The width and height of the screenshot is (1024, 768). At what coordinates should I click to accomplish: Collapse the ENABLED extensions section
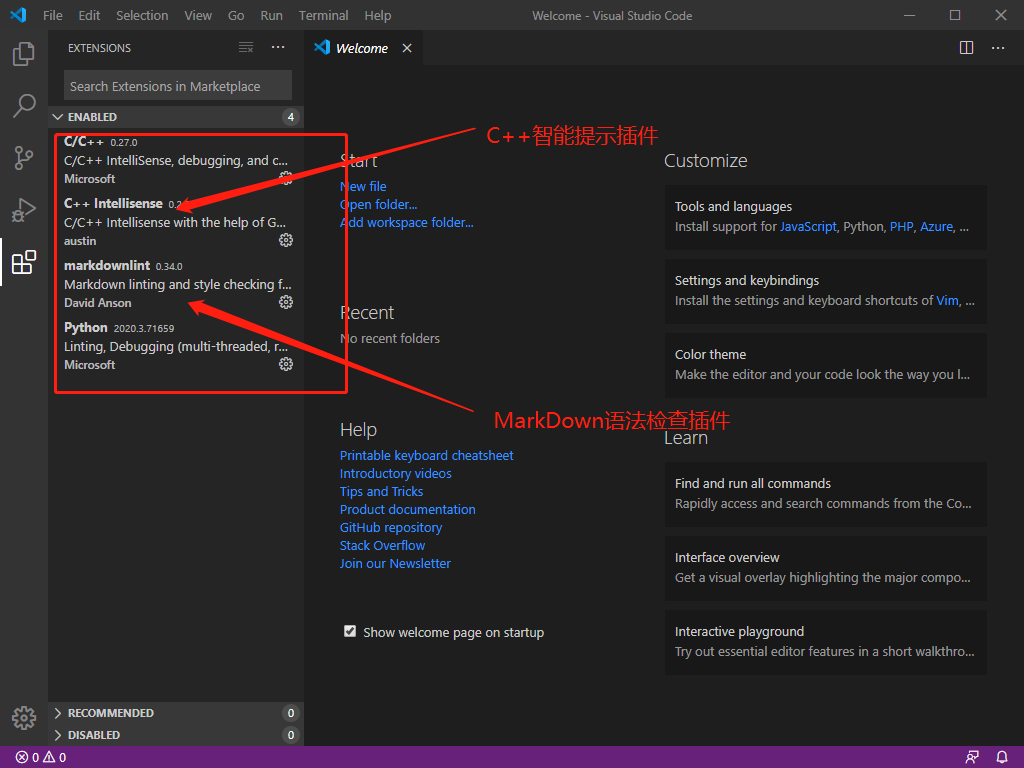(176, 117)
